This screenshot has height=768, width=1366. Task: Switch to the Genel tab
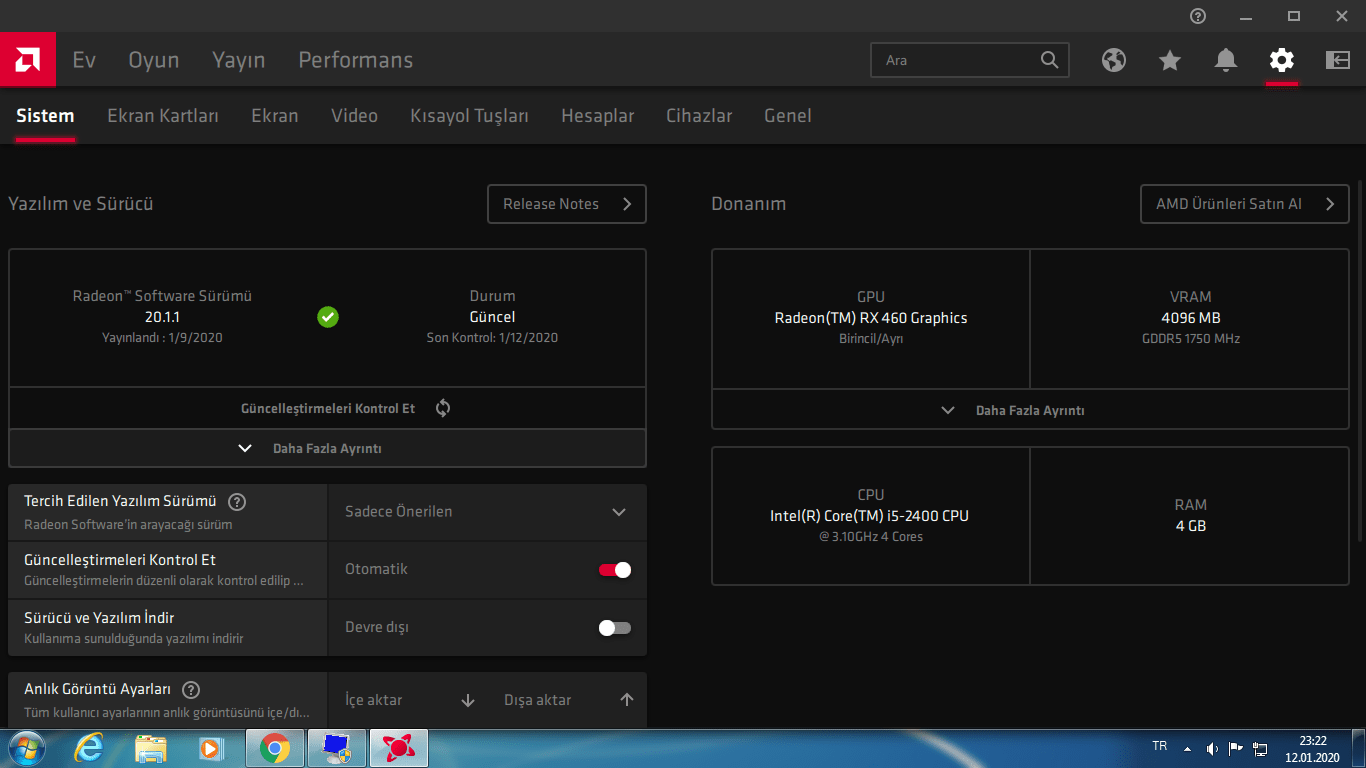tap(788, 116)
